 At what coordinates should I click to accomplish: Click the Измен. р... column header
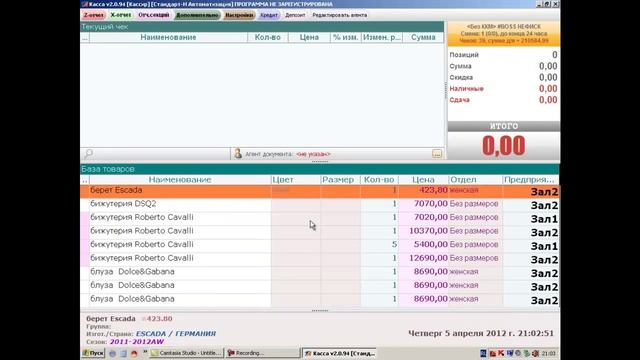tap(382, 37)
